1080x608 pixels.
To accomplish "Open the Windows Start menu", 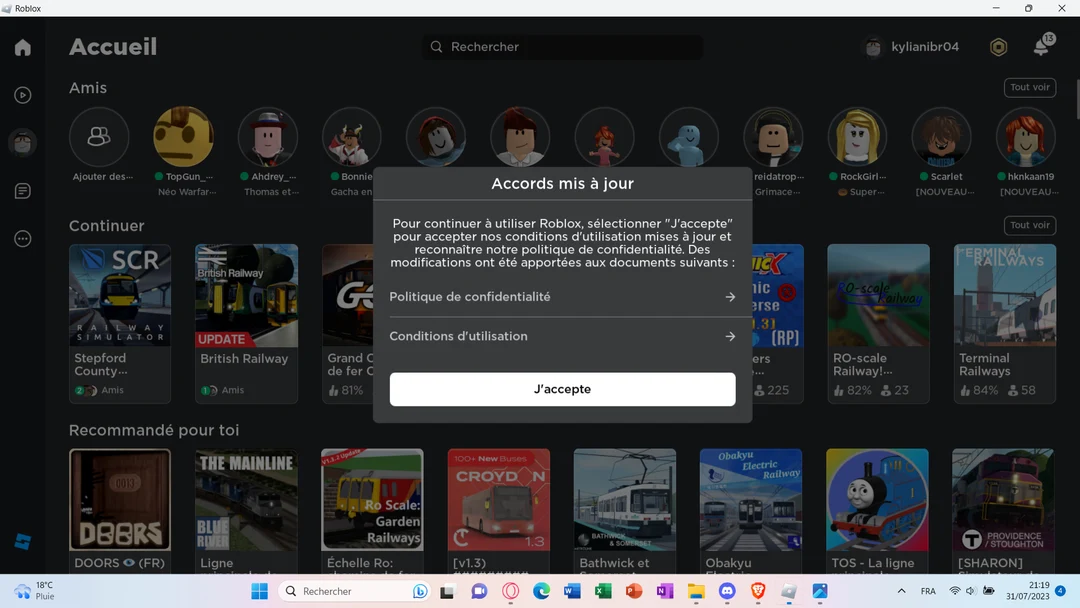I will coord(259,591).
